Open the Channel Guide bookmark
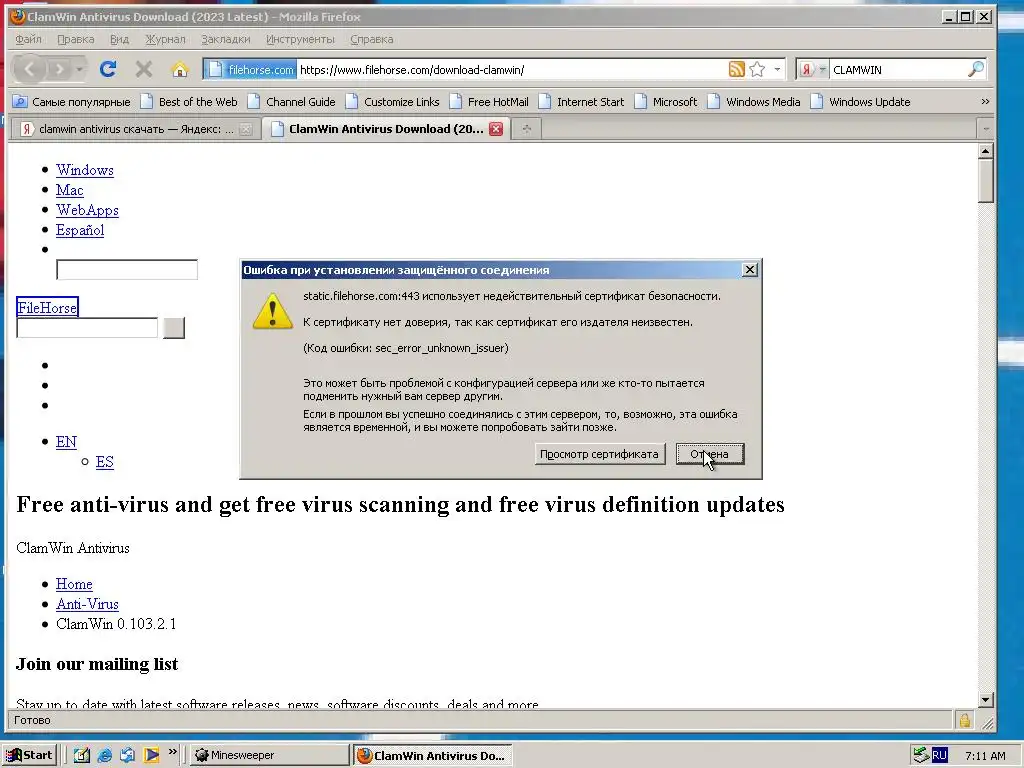 point(291,102)
